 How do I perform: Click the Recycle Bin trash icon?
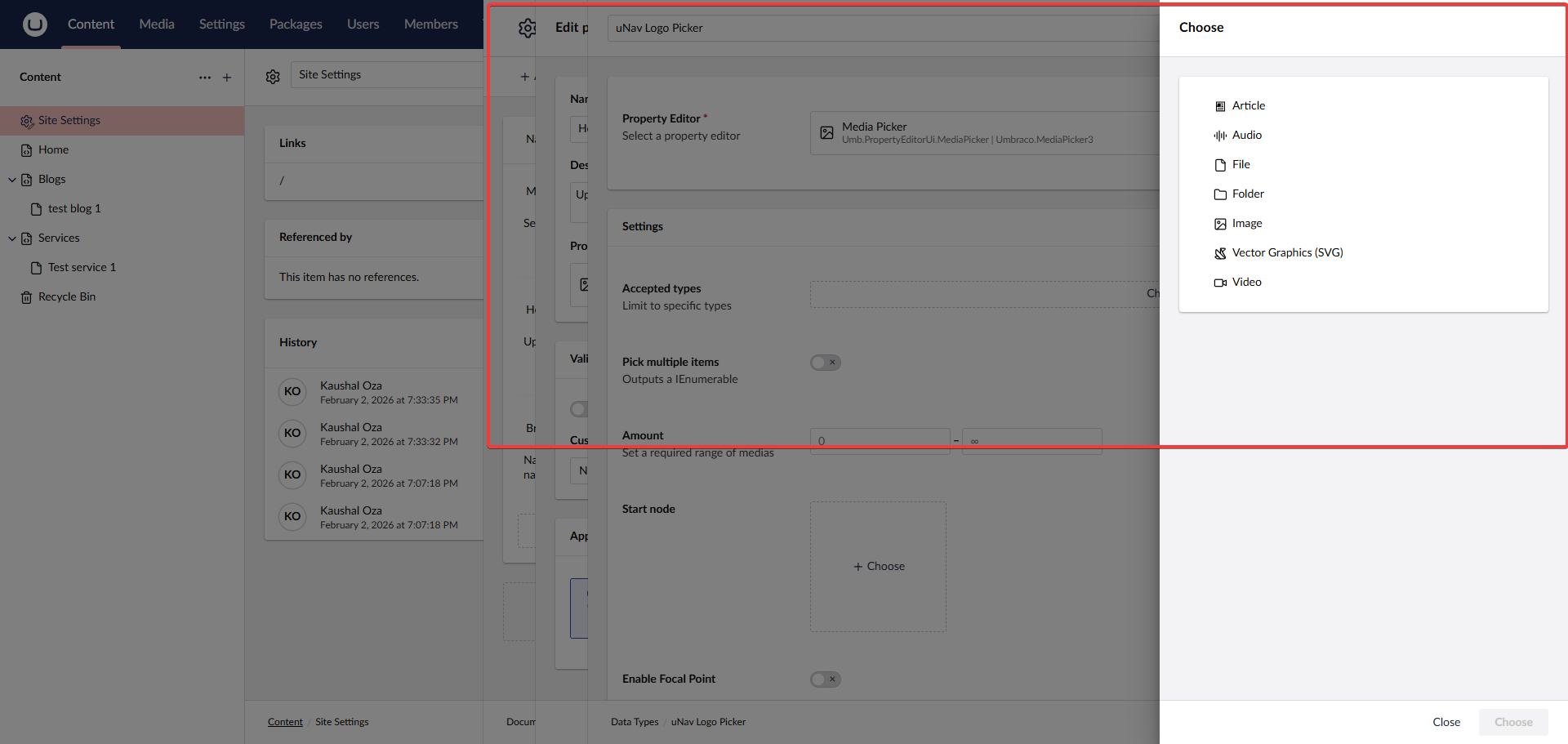(x=26, y=297)
